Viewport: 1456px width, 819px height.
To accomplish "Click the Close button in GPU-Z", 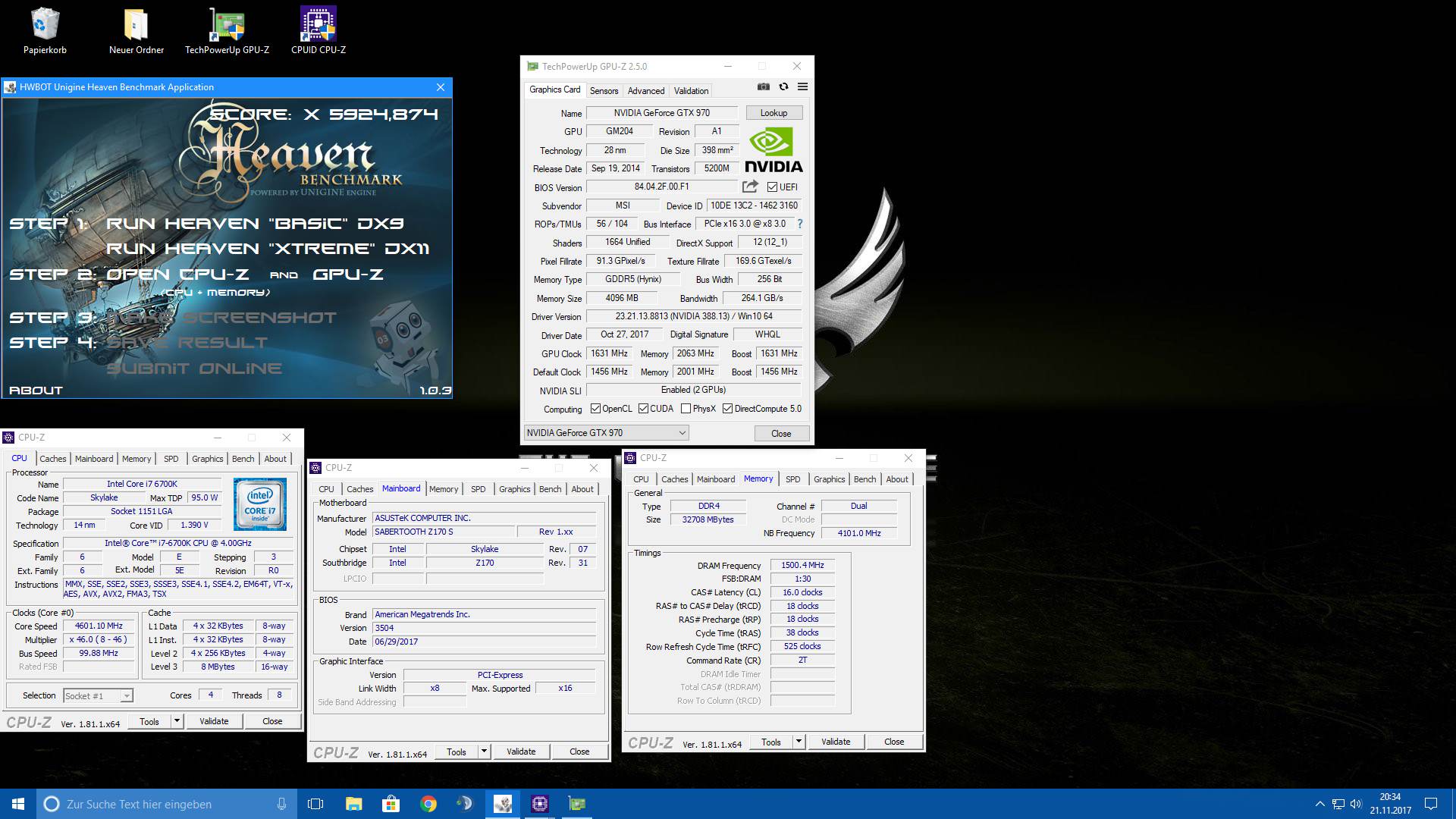I will point(781,434).
